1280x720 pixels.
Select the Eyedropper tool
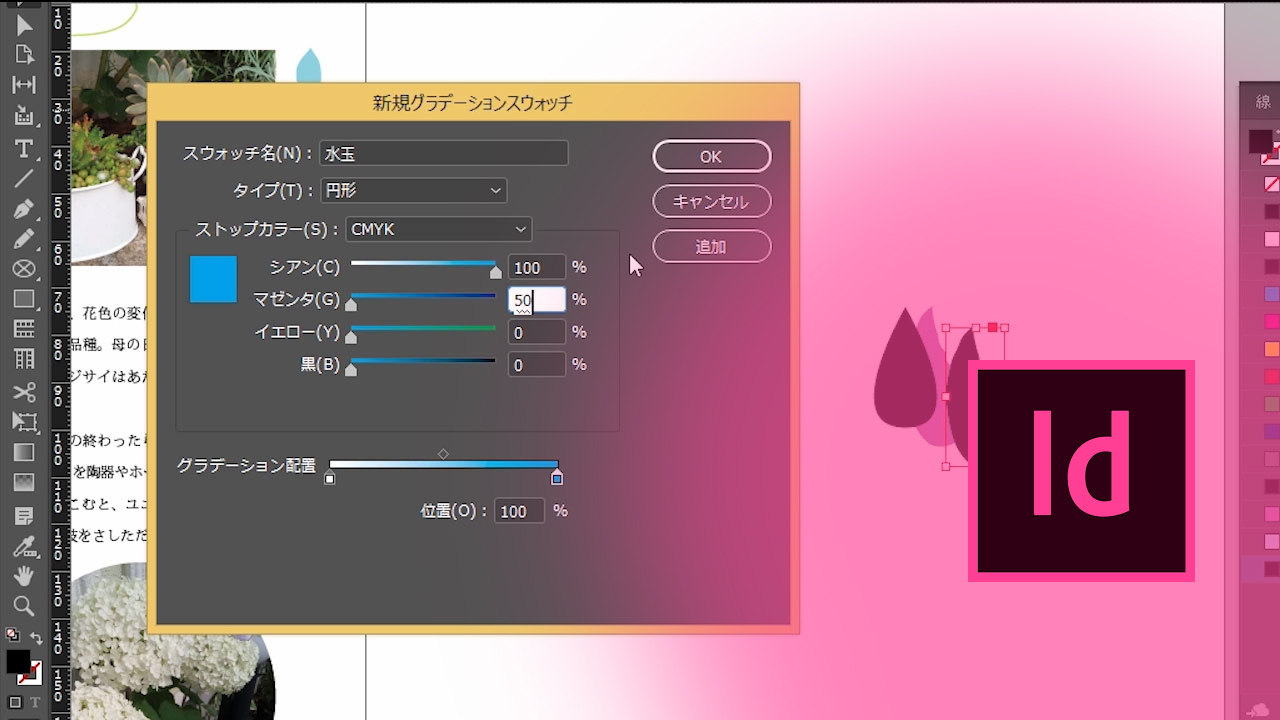(23, 546)
